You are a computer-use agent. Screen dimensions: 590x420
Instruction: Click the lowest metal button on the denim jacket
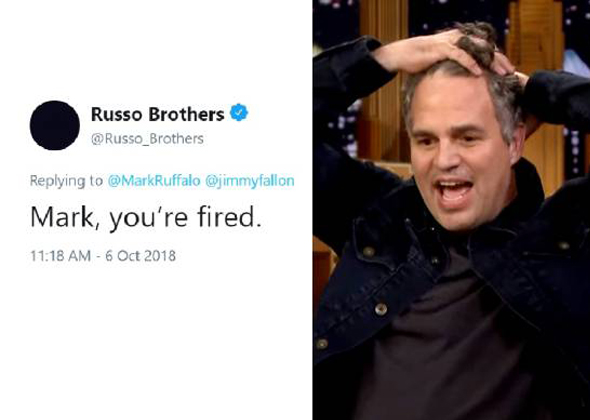point(322,343)
